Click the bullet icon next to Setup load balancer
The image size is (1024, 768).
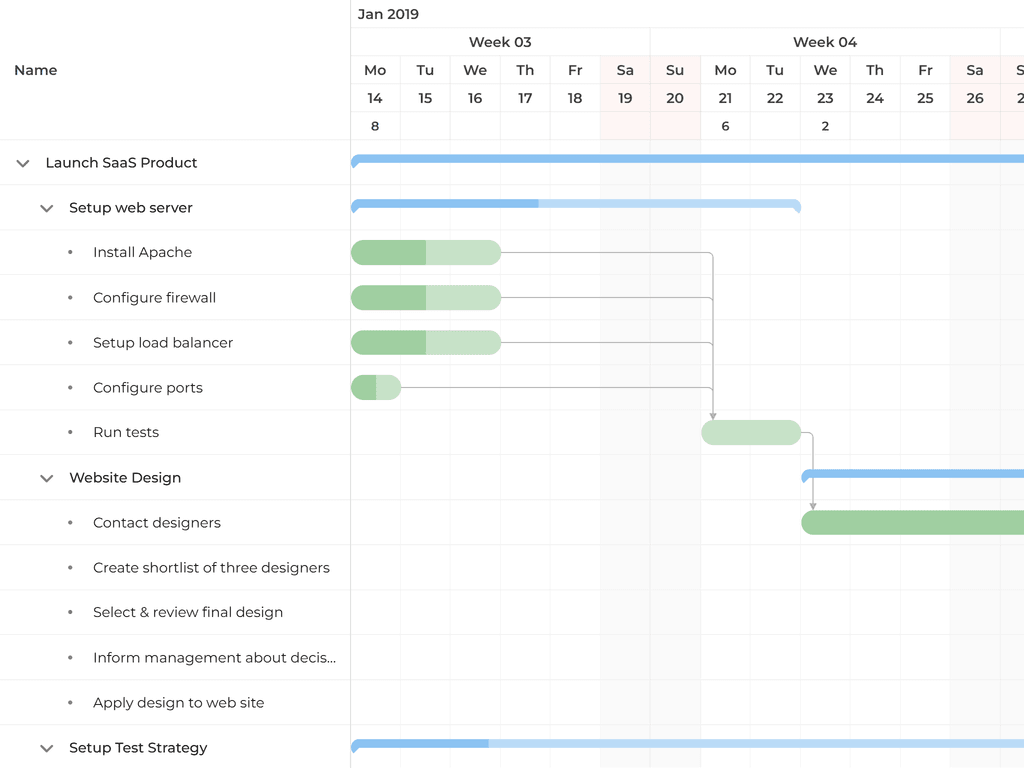(x=69, y=342)
